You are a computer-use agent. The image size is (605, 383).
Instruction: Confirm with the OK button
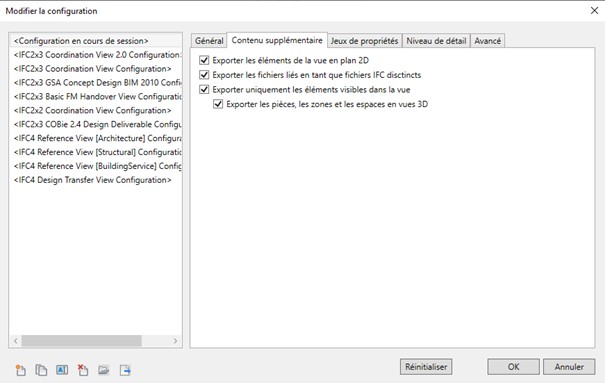[514, 367]
